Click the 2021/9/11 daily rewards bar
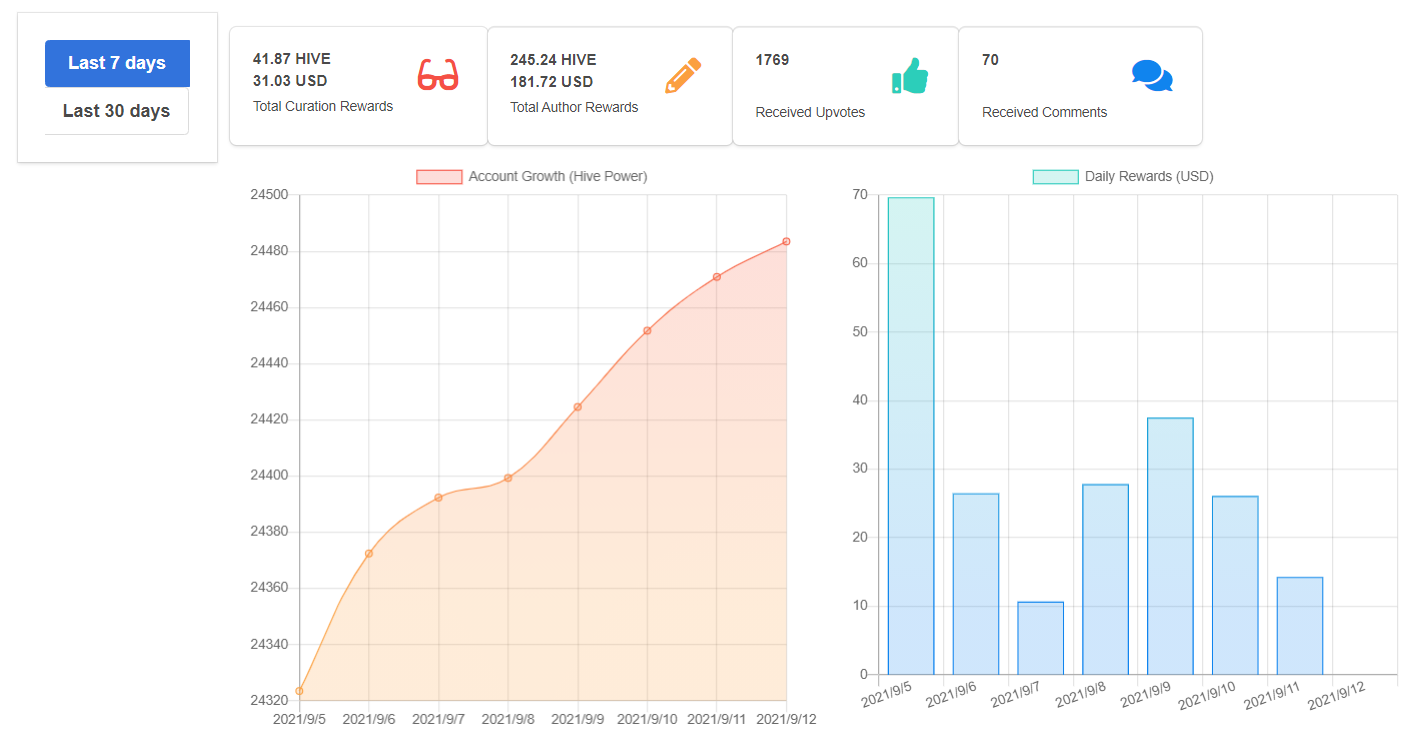1414x742 pixels. [1300, 626]
